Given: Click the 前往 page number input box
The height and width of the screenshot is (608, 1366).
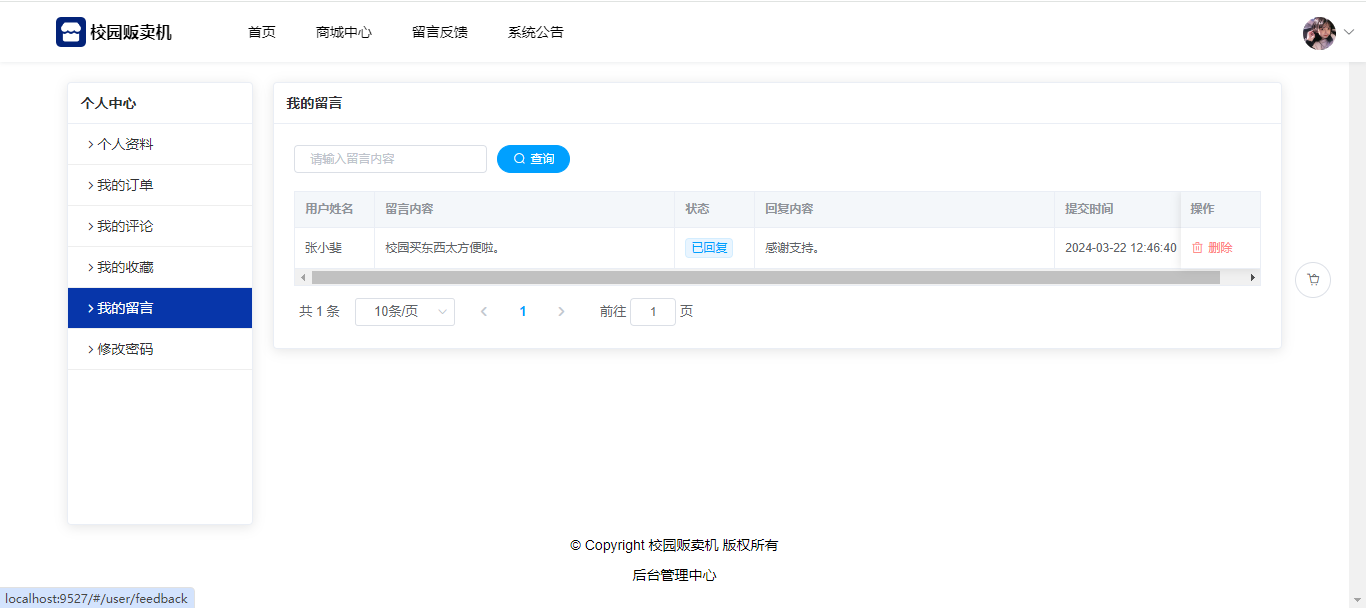Looking at the screenshot, I should (x=652, y=312).
